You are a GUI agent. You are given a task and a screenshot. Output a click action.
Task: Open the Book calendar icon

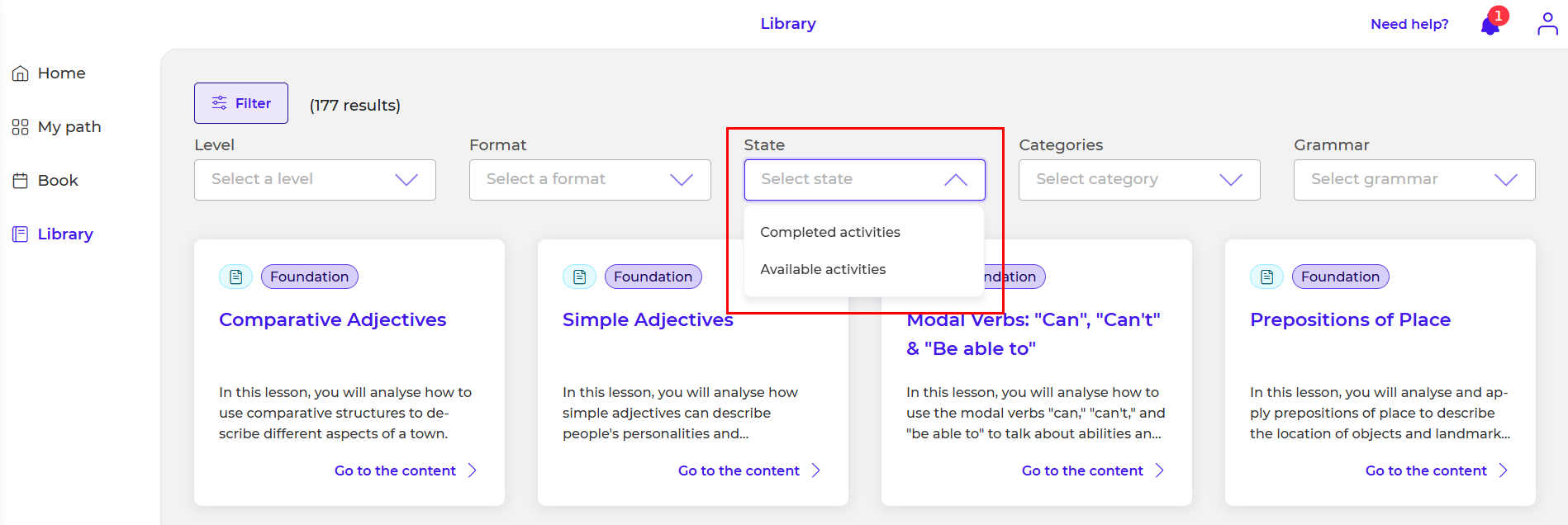click(21, 181)
